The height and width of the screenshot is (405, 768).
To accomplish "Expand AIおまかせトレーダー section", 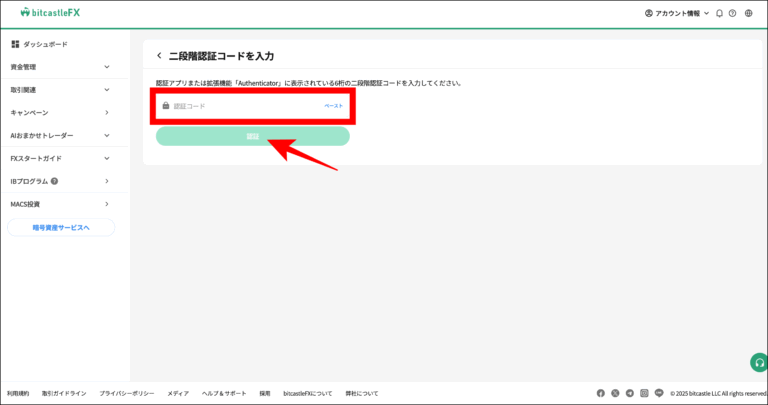I will click(x=61, y=136).
